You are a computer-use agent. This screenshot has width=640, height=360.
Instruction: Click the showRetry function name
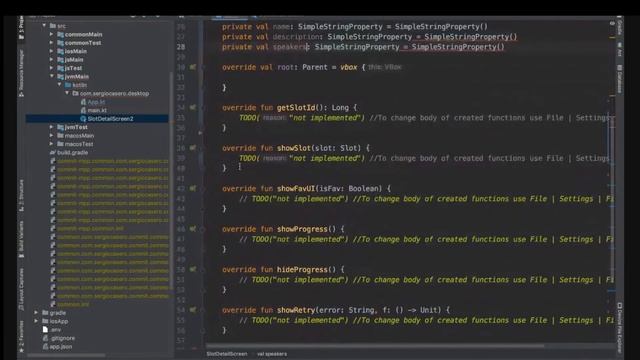coord(296,310)
